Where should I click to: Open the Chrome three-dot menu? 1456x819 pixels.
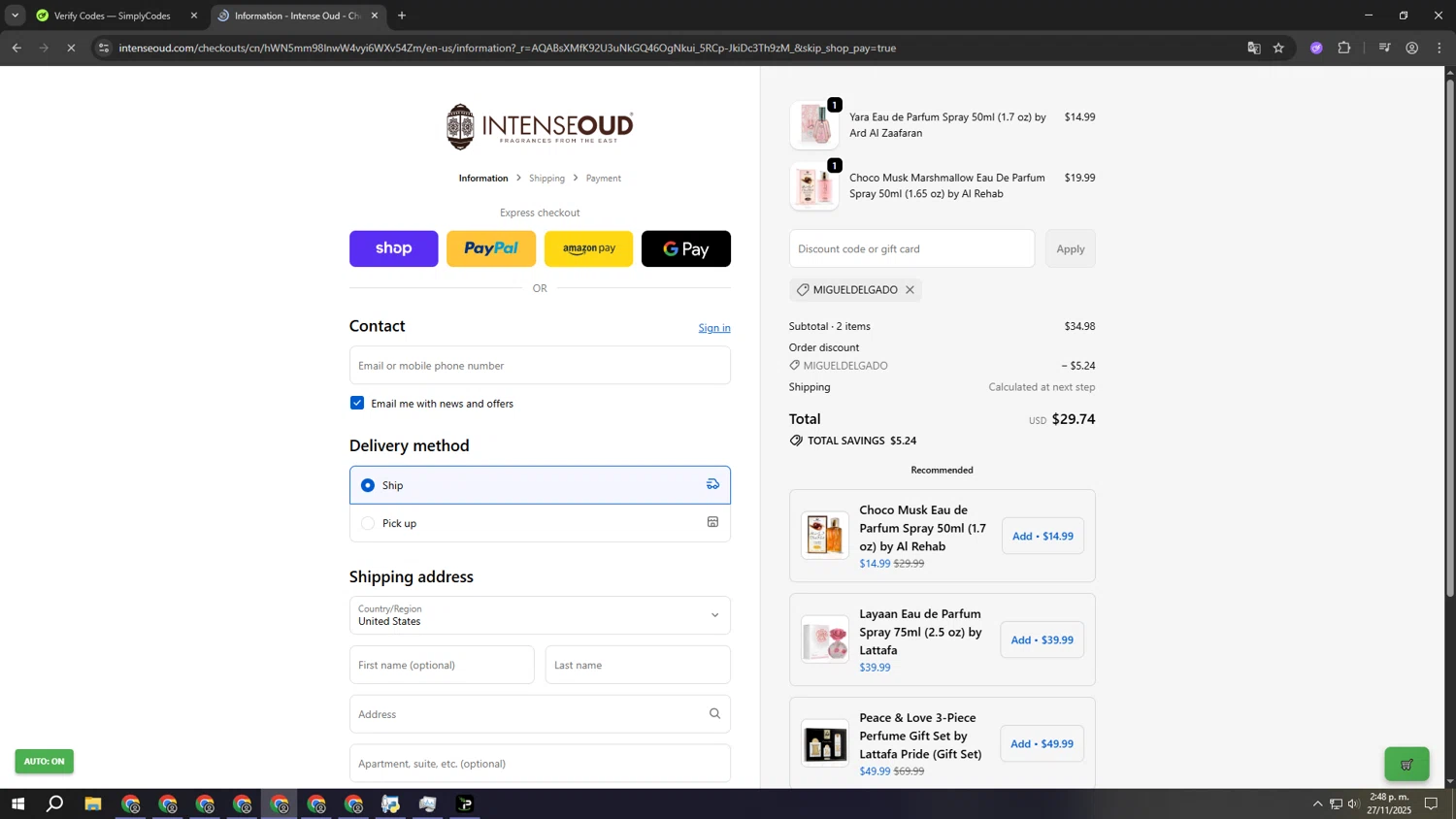[1439, 48]
